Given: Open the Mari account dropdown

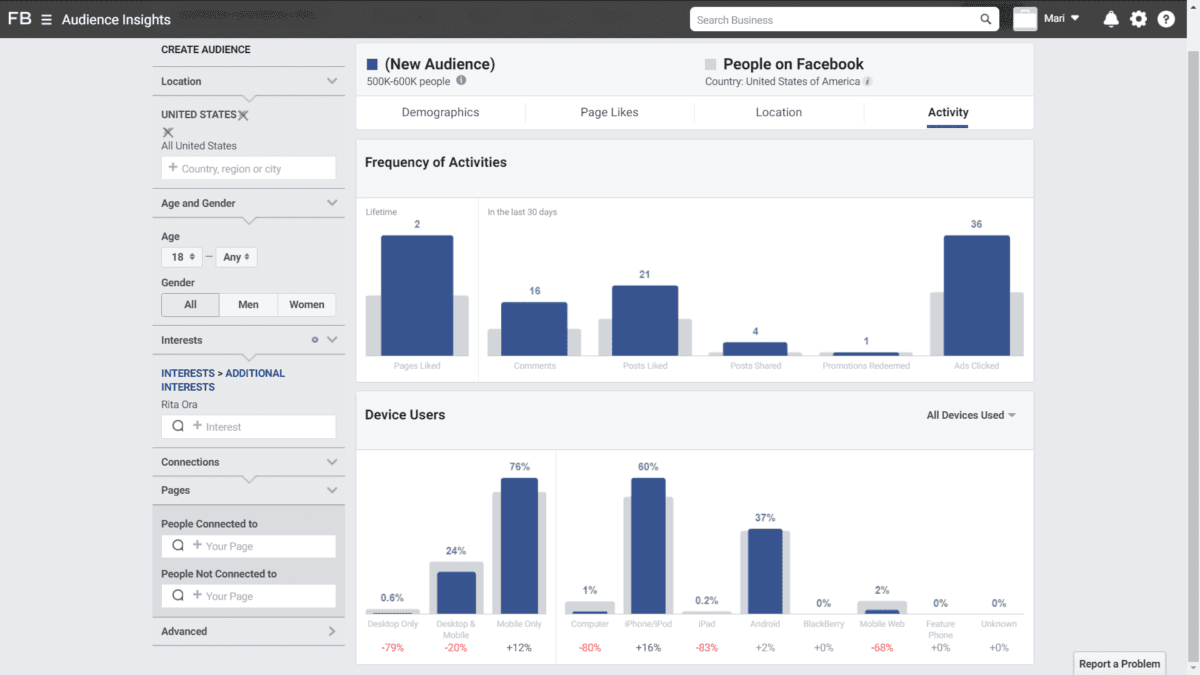Looking at the screenshot, I should pyautogui.click(x=1062, y=19).
